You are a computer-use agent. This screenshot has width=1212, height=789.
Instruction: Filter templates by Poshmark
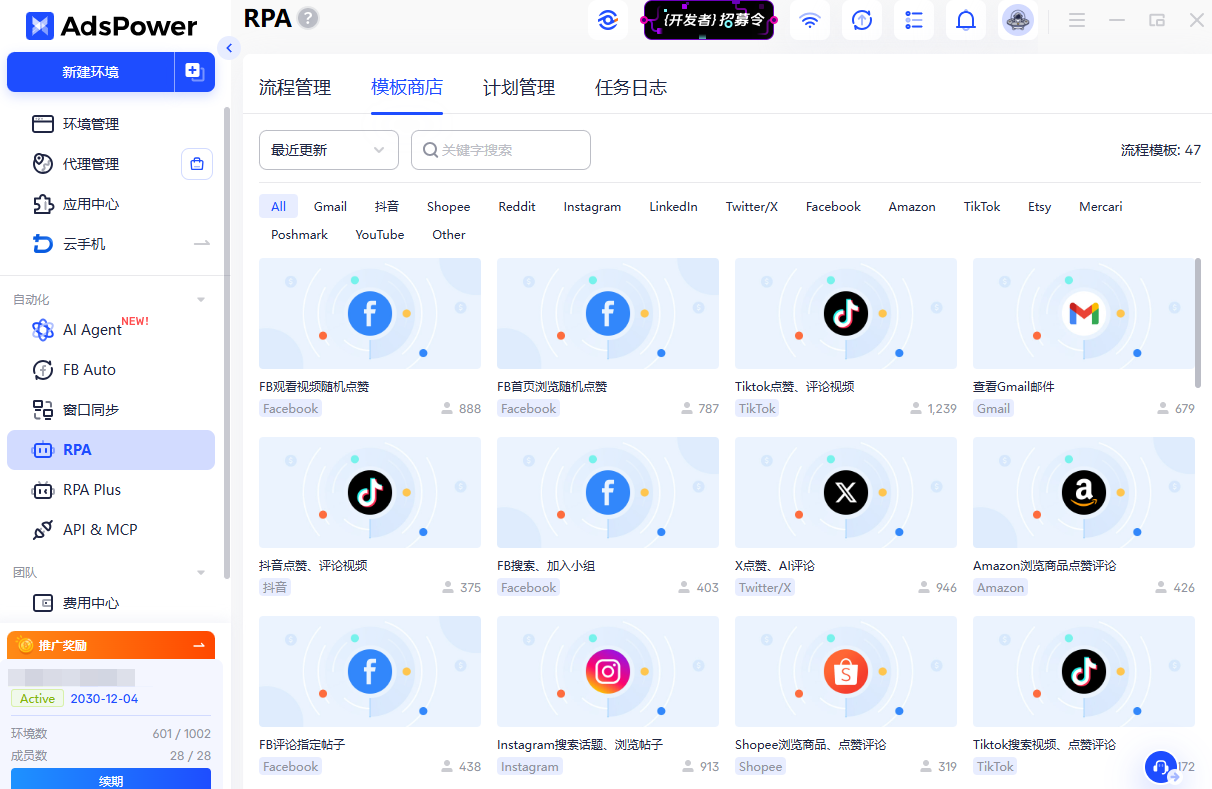click(x=299, y=234)
